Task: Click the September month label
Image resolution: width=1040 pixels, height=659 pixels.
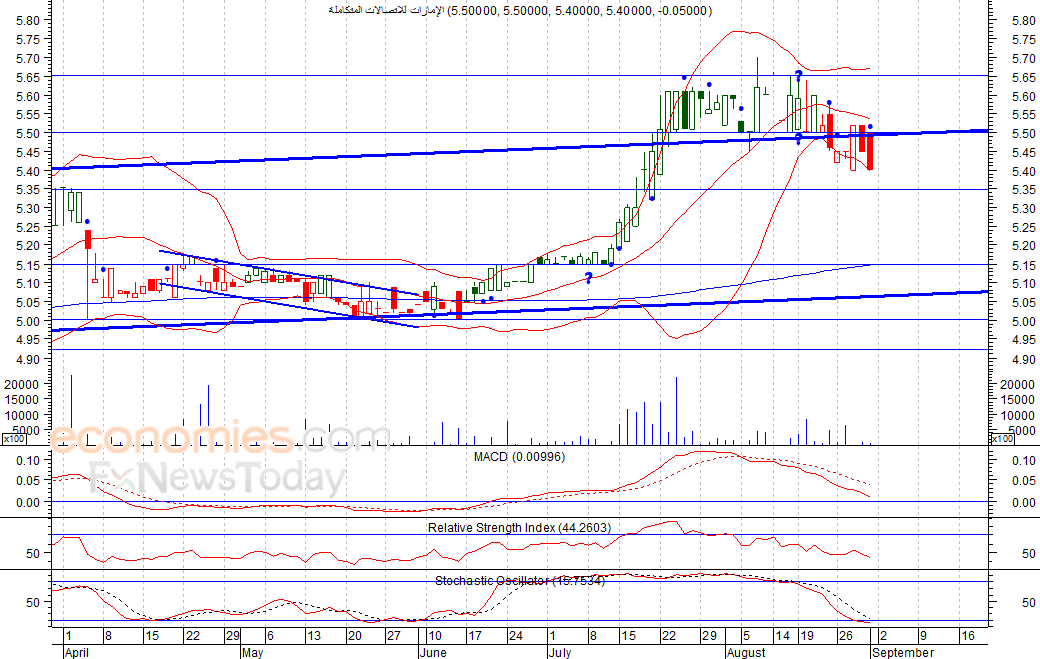Action: click(903, 652)
